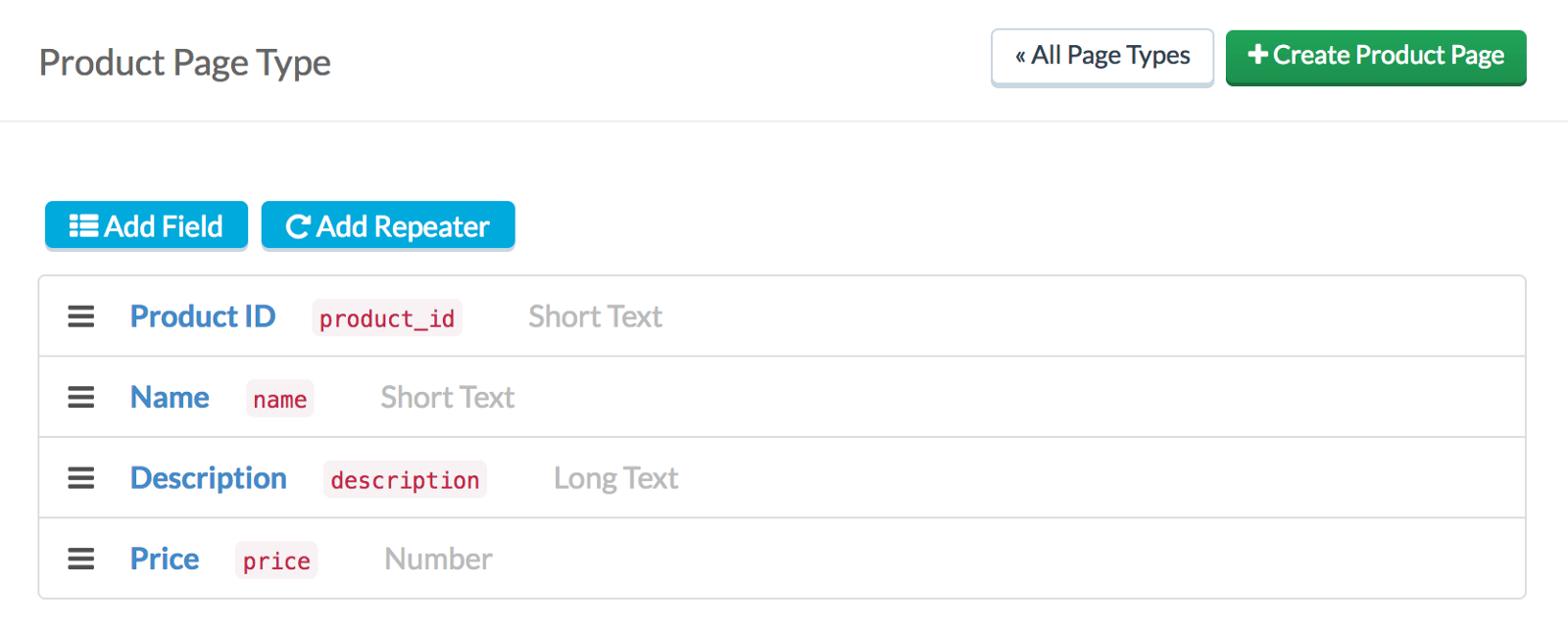
Task: Click drag handle icon for Price row
Action: 81,559
